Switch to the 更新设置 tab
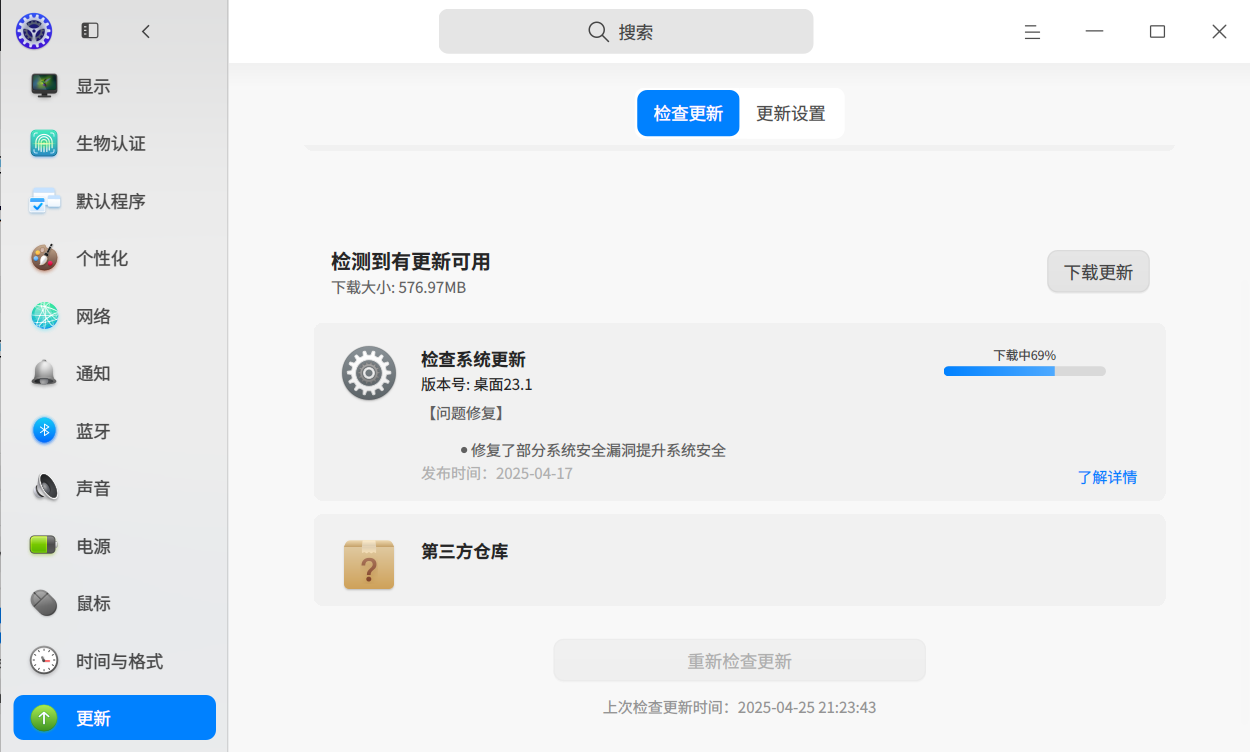The width and height of the screenshot is (1250, 752). [791, 113]
